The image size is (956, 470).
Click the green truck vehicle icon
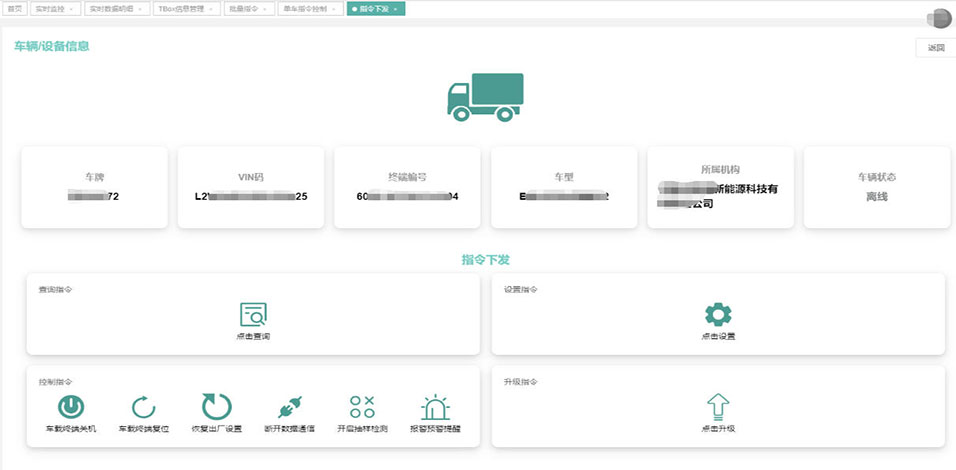(485, 97)
